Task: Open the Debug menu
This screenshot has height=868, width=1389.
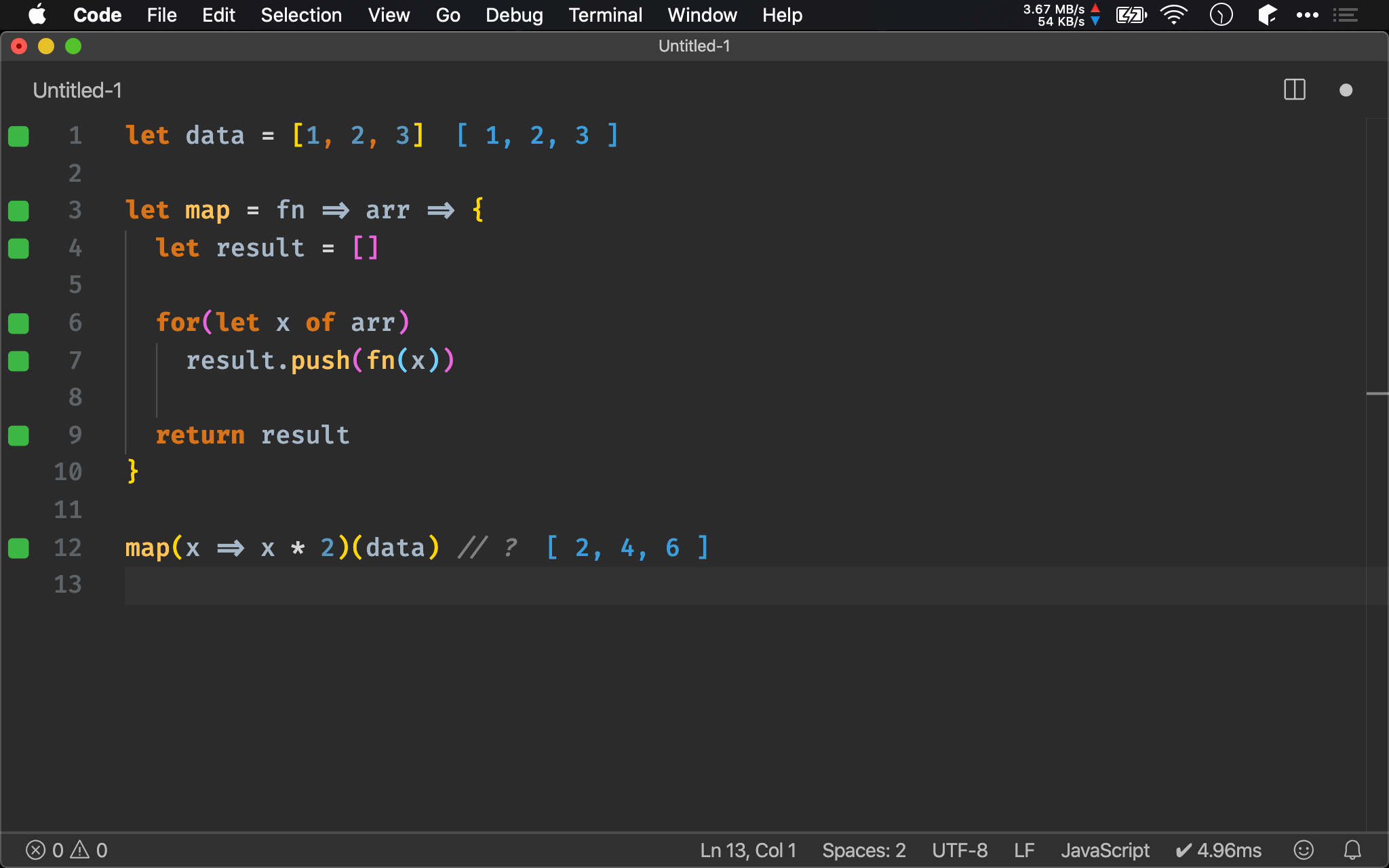Action: click(x=514, y=15)
